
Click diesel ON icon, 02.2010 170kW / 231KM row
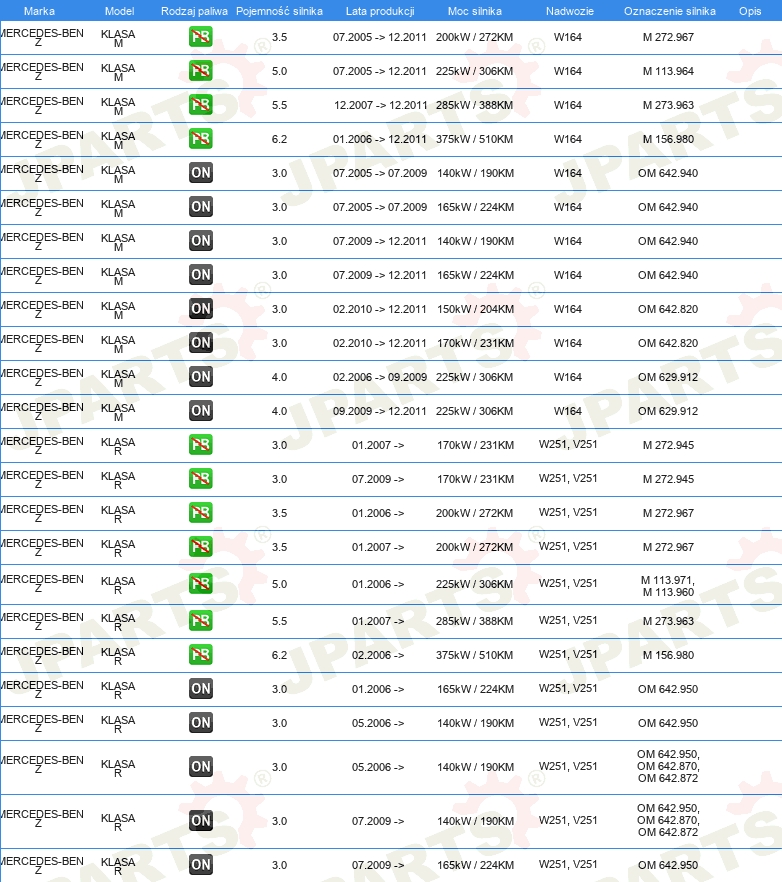[x=201, y=343]
